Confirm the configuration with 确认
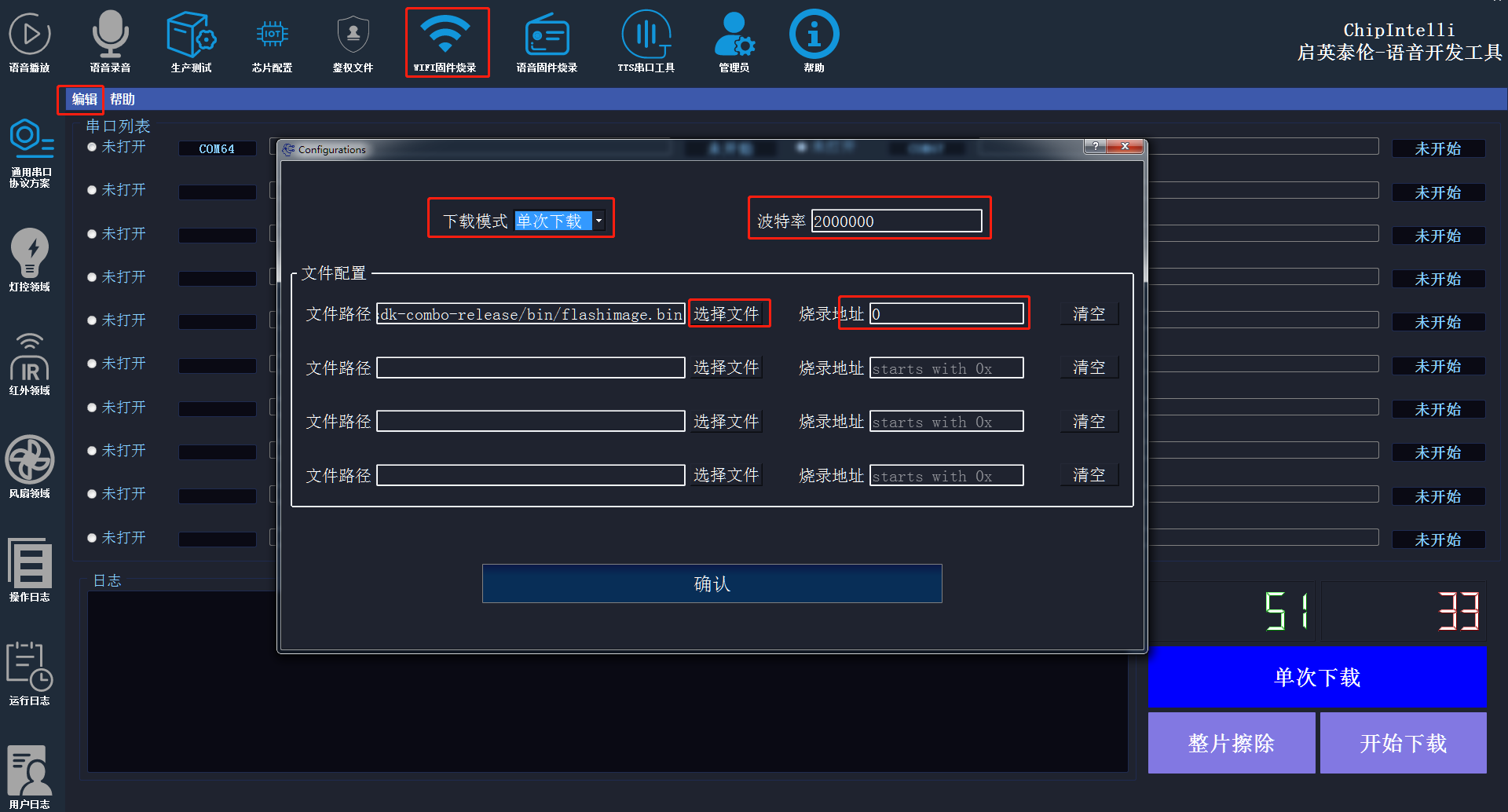The height and width of the screenshot is (812, 1508). click(x=712, y=583)
